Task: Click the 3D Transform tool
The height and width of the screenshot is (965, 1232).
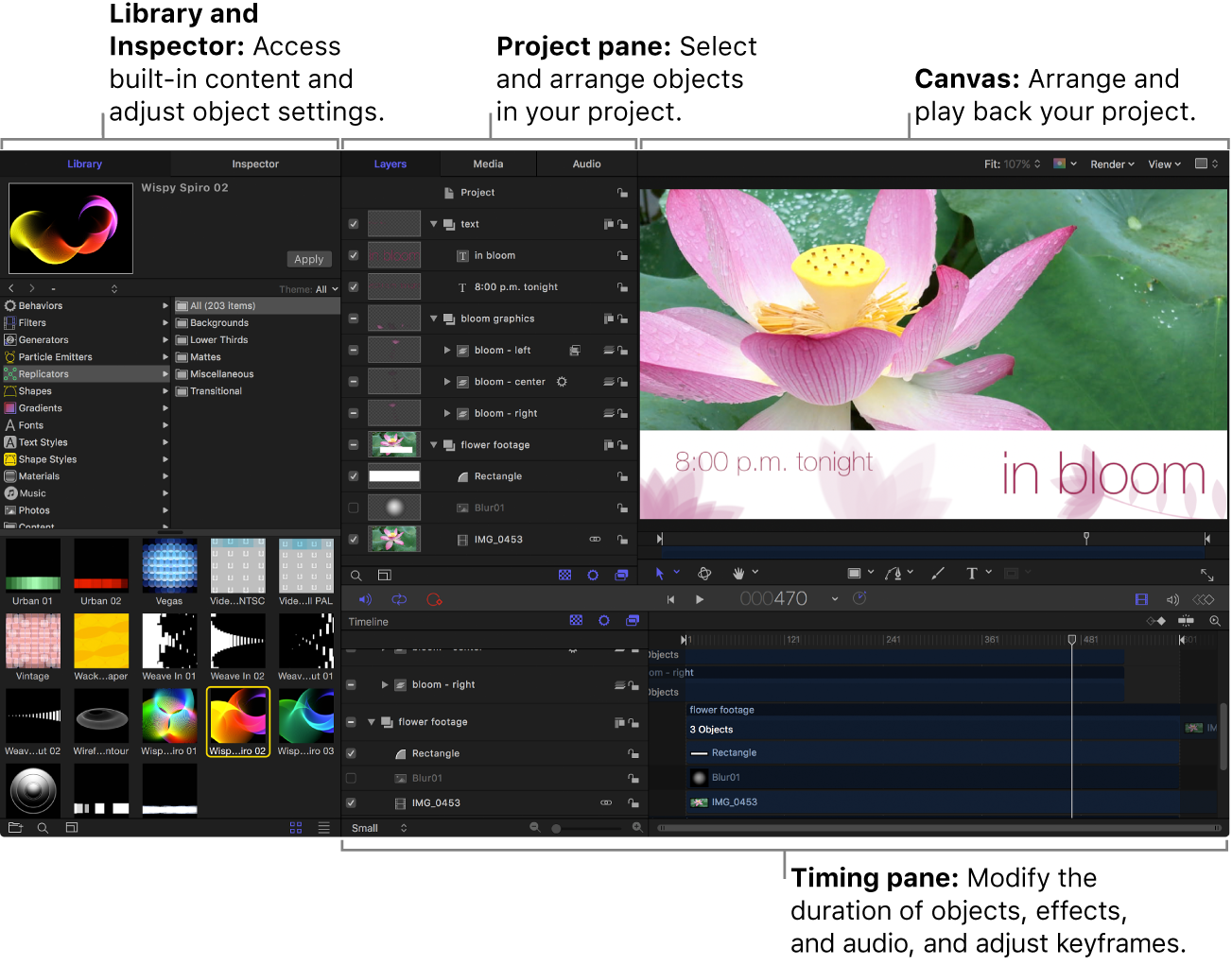Action: coord(704,574)
